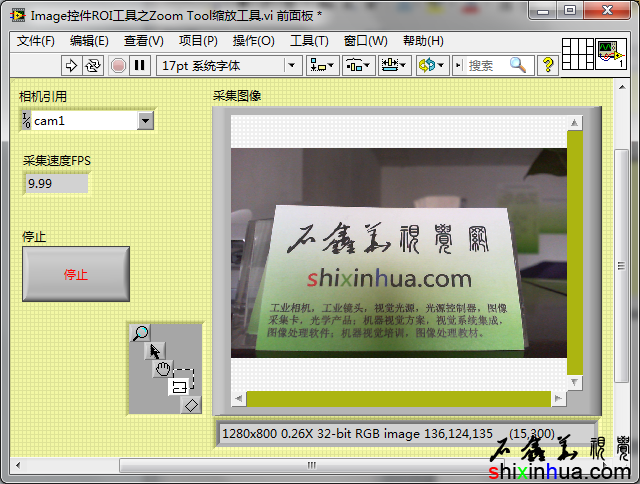Open the 17pt 系统字体 font dropdown
This screenshot has height=484, width=640.
tap(229, 65)
